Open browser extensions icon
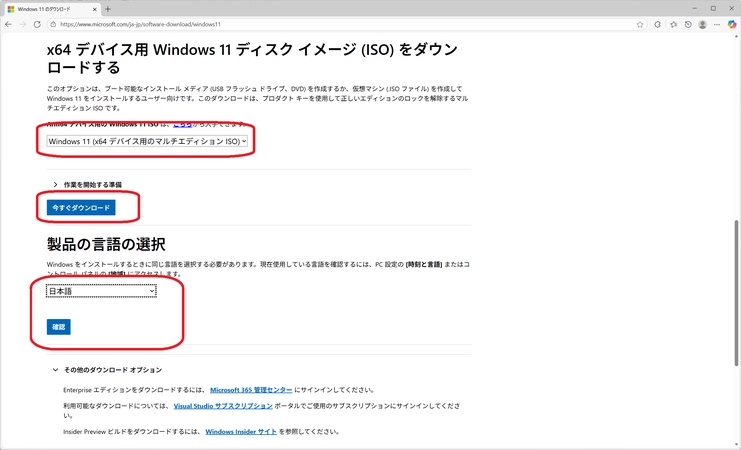741x450 pixels. [x=657, y=25]
